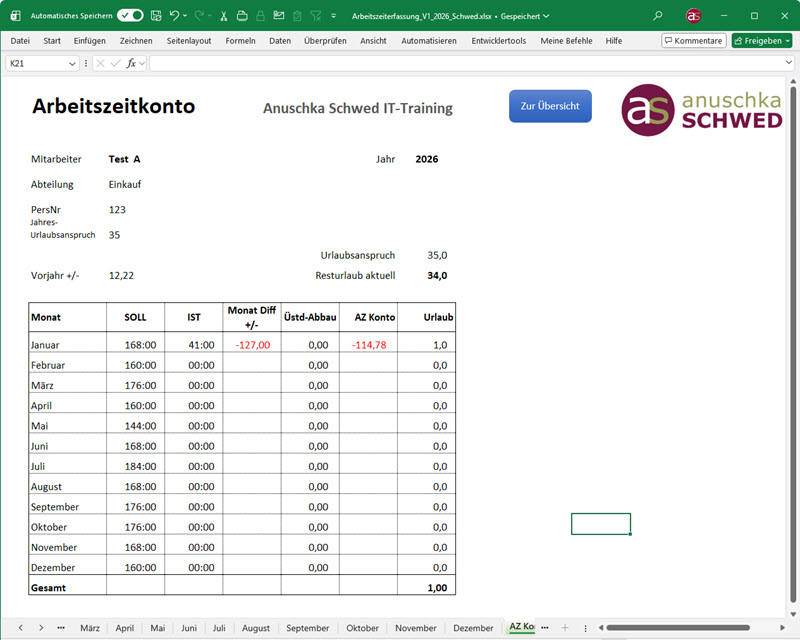This screenshot has width=800, height=640.
Task: Open the search magnifier in title bar
Action: [x=657, y=16]
